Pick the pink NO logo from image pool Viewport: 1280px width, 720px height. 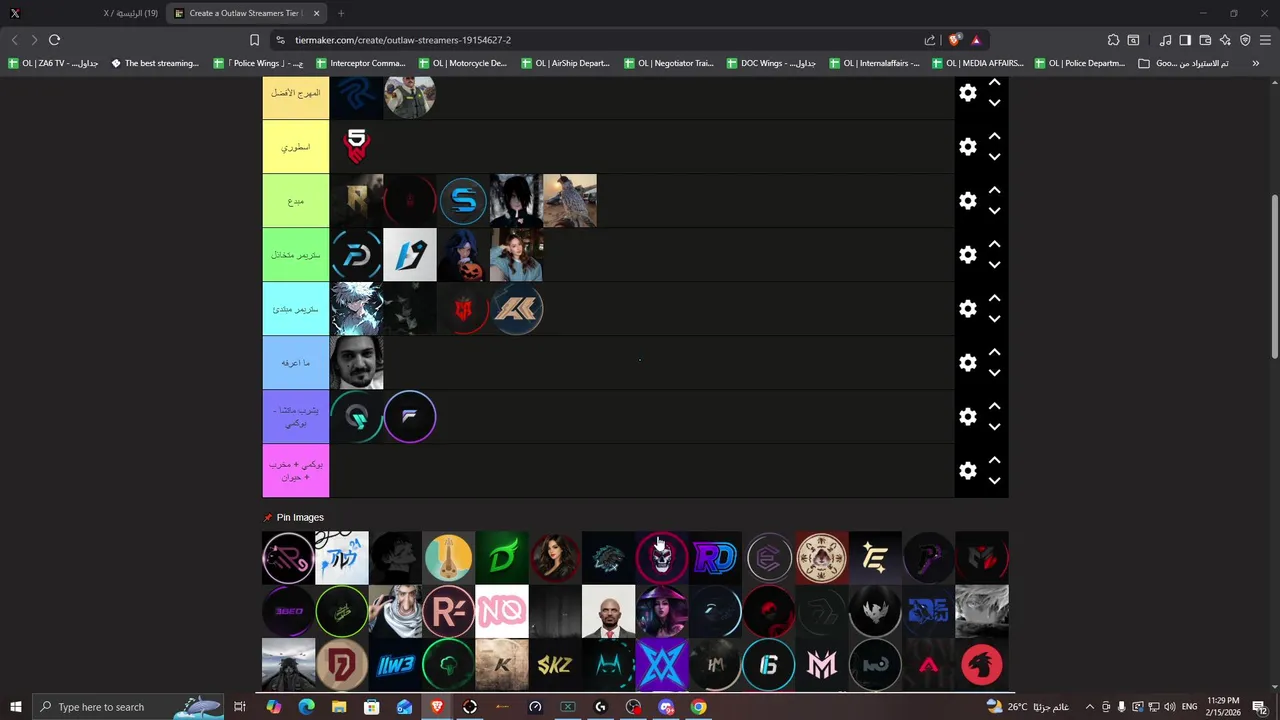tap(502, 612)
